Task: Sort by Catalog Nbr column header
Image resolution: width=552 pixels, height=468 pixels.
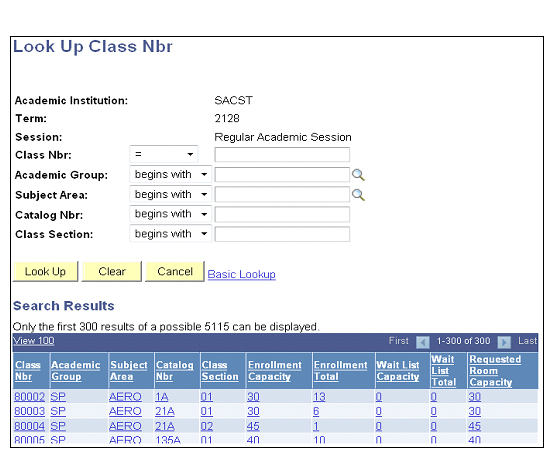Action: click(175, 371)
